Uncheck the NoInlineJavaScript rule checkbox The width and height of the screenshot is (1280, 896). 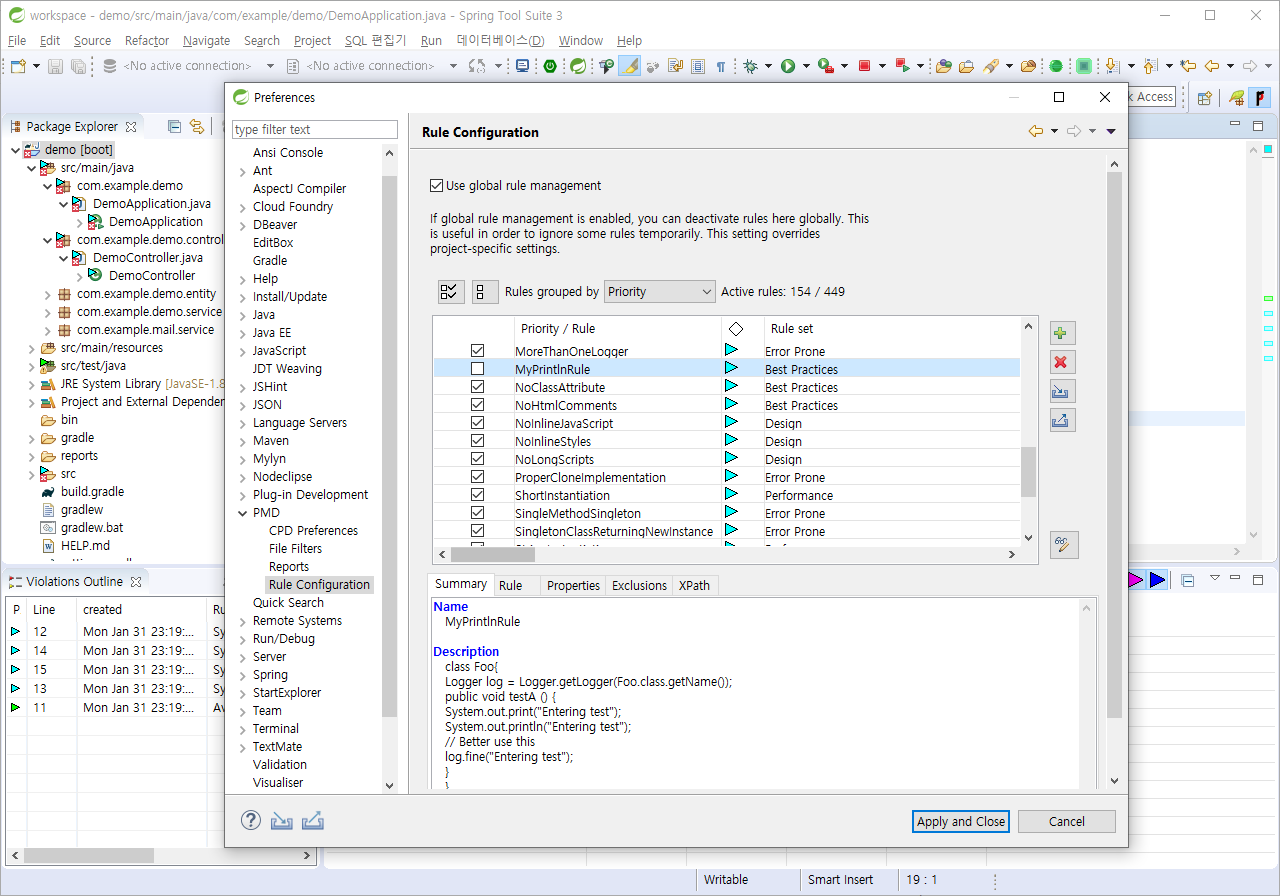[477, 423]
